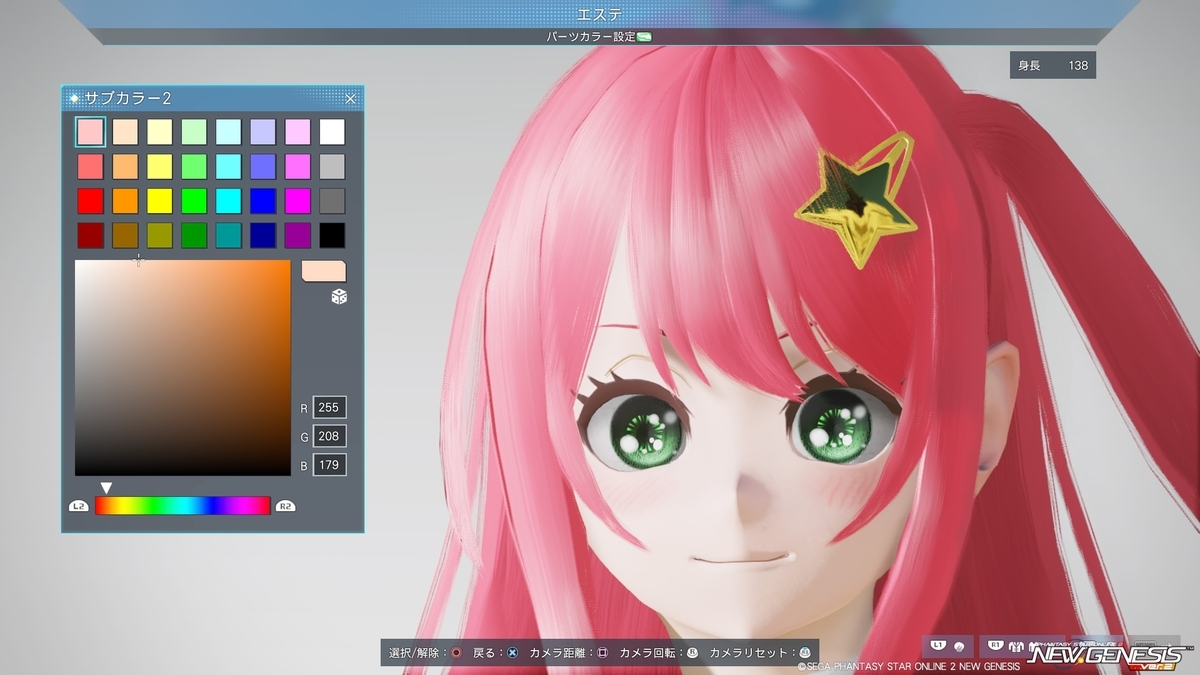Click the L2 hue shift icon
Viewport: 1200px width, 675px height.
(x=79, y=506)
